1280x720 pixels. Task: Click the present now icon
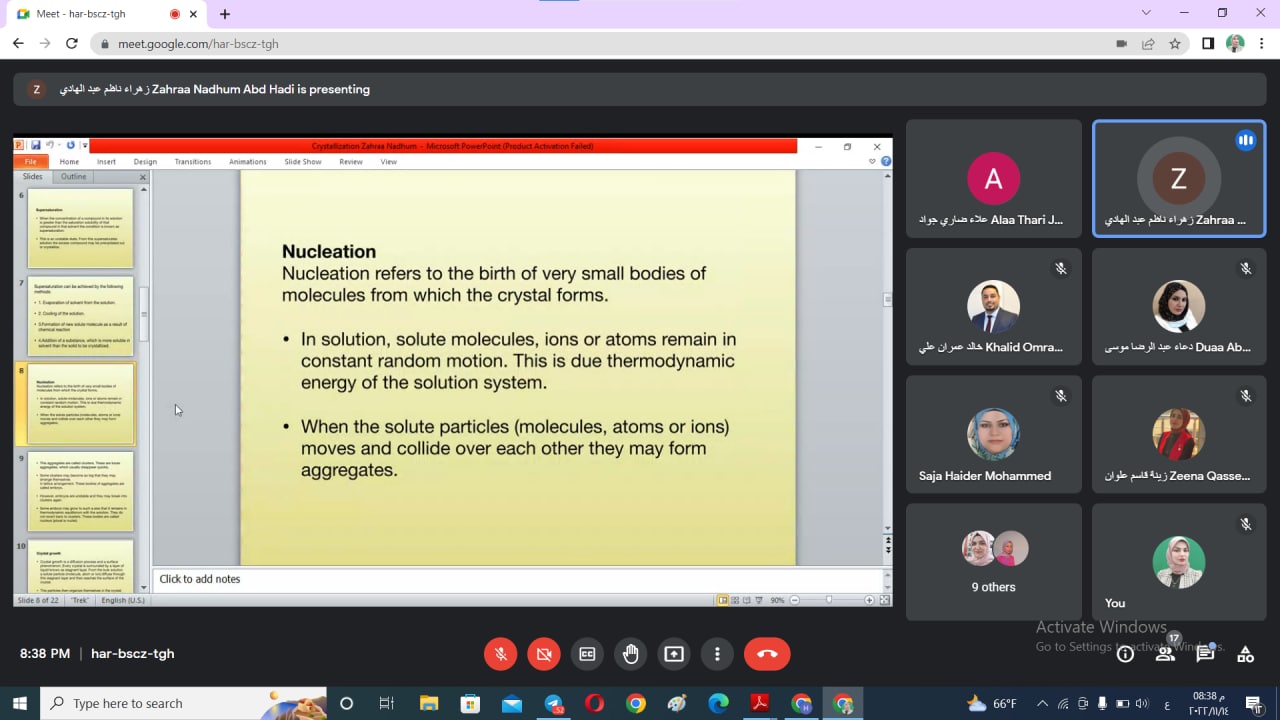(x=674, y=654)
